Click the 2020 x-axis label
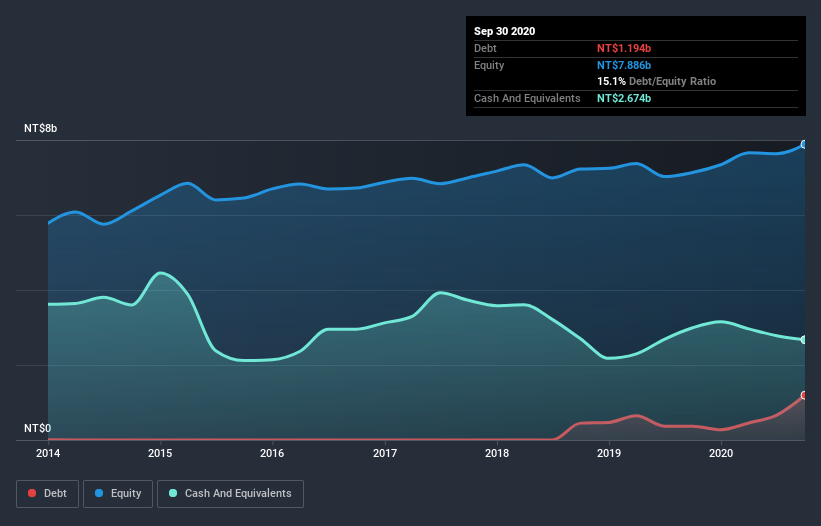Image resolution: width=821 pixels, height=526 pixels. 721,453
